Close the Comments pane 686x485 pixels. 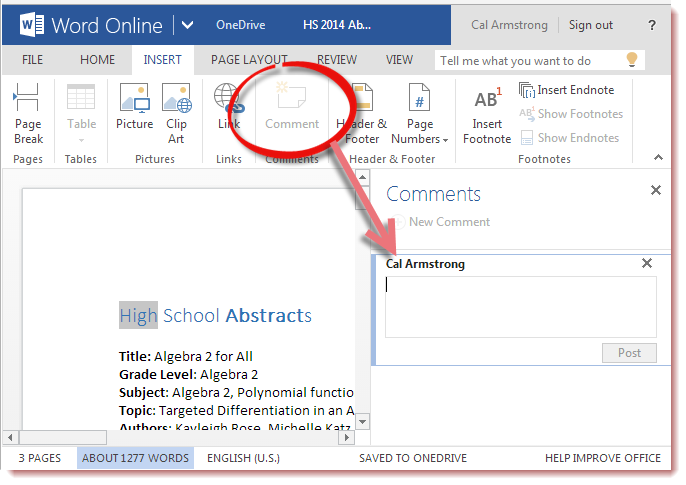(655, 190)
